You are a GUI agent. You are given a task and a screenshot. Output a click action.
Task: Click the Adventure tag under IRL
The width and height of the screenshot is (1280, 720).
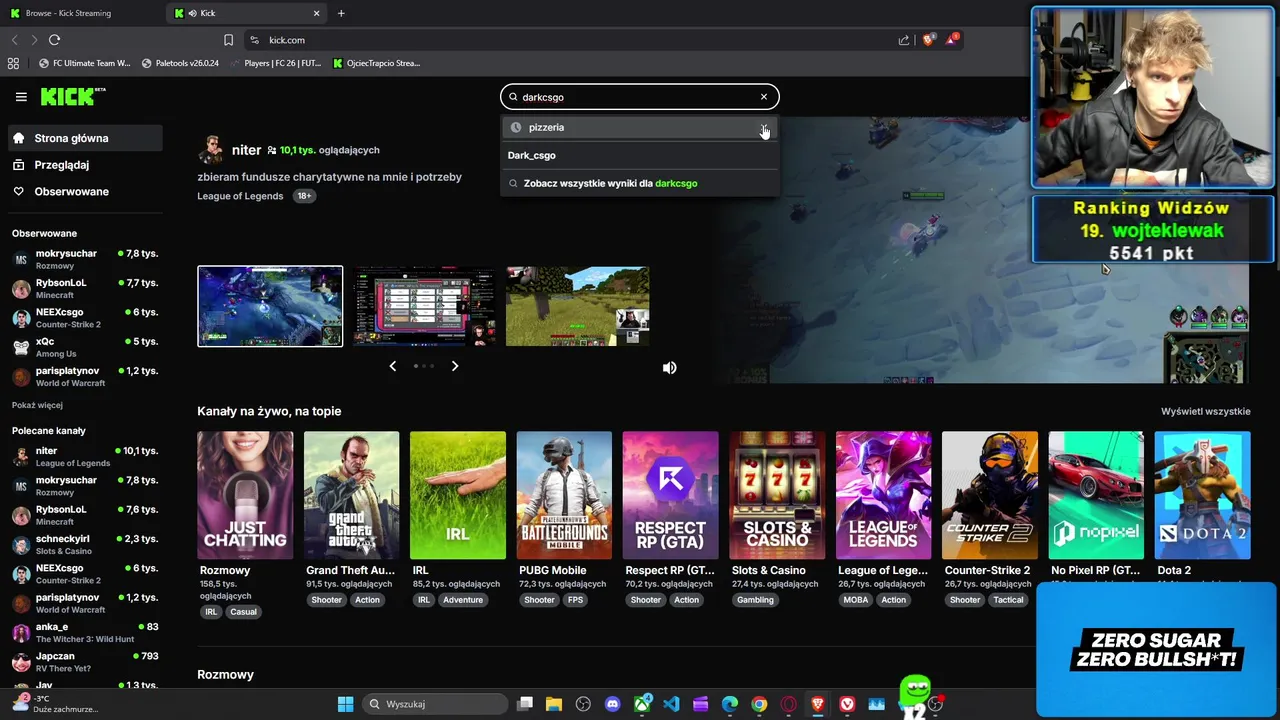[x=463, y=600]
